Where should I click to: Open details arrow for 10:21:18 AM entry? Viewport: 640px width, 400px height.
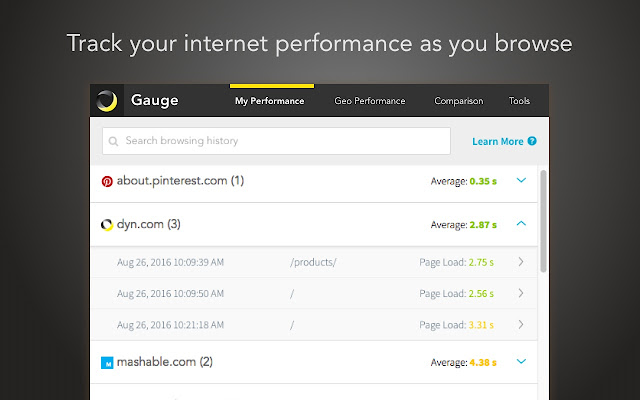coord(521,324)
